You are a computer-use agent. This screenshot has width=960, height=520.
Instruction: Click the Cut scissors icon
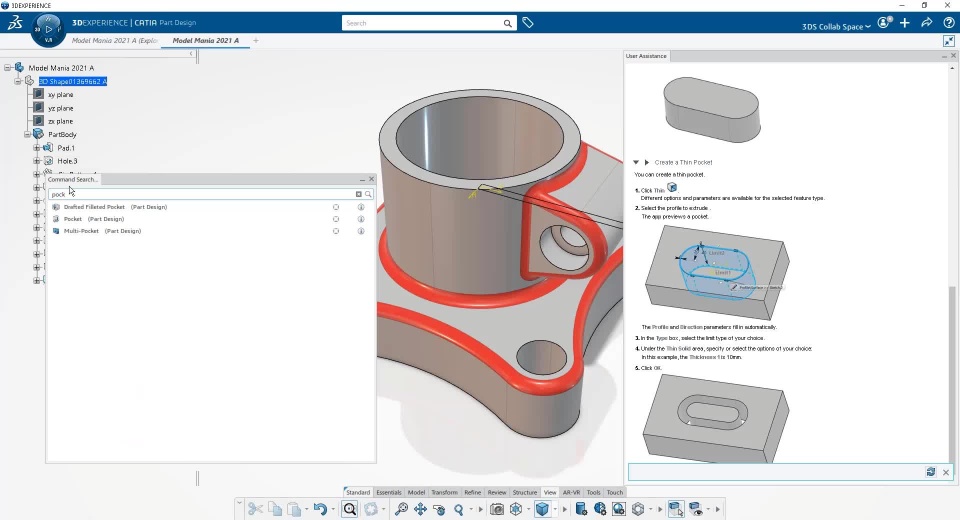[x=255, y=509]
